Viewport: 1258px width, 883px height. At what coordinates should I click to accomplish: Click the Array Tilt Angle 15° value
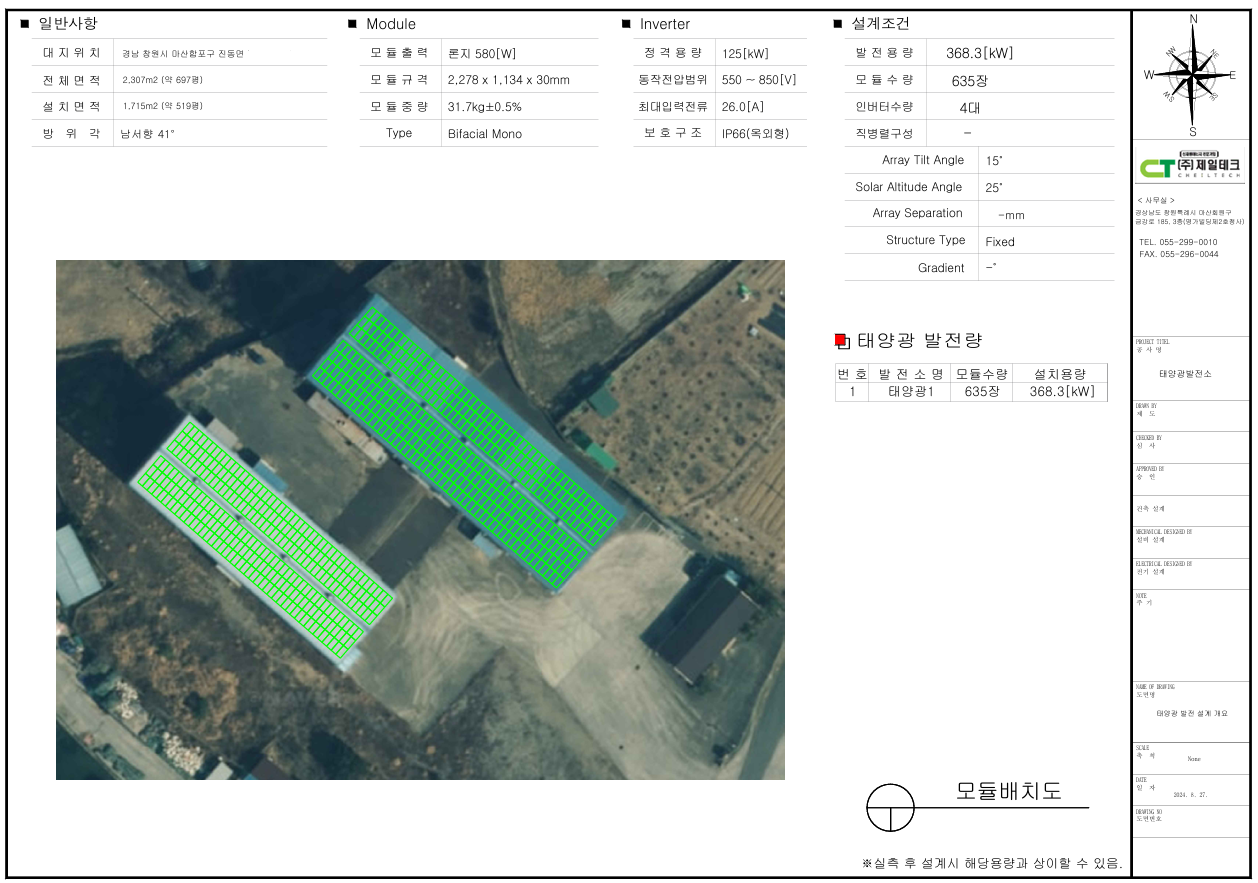pos(994,160)
